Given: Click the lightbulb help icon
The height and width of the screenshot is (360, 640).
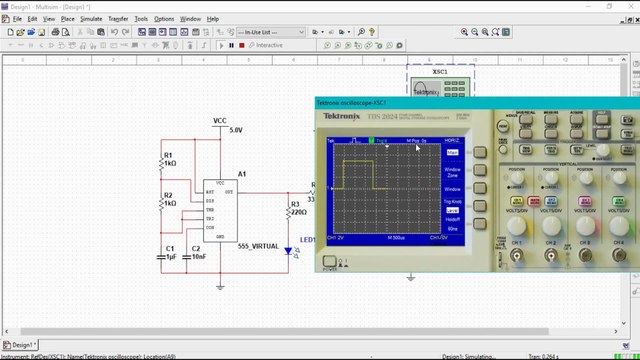Looking at the screenshot, I should click(x=372, y=32).
